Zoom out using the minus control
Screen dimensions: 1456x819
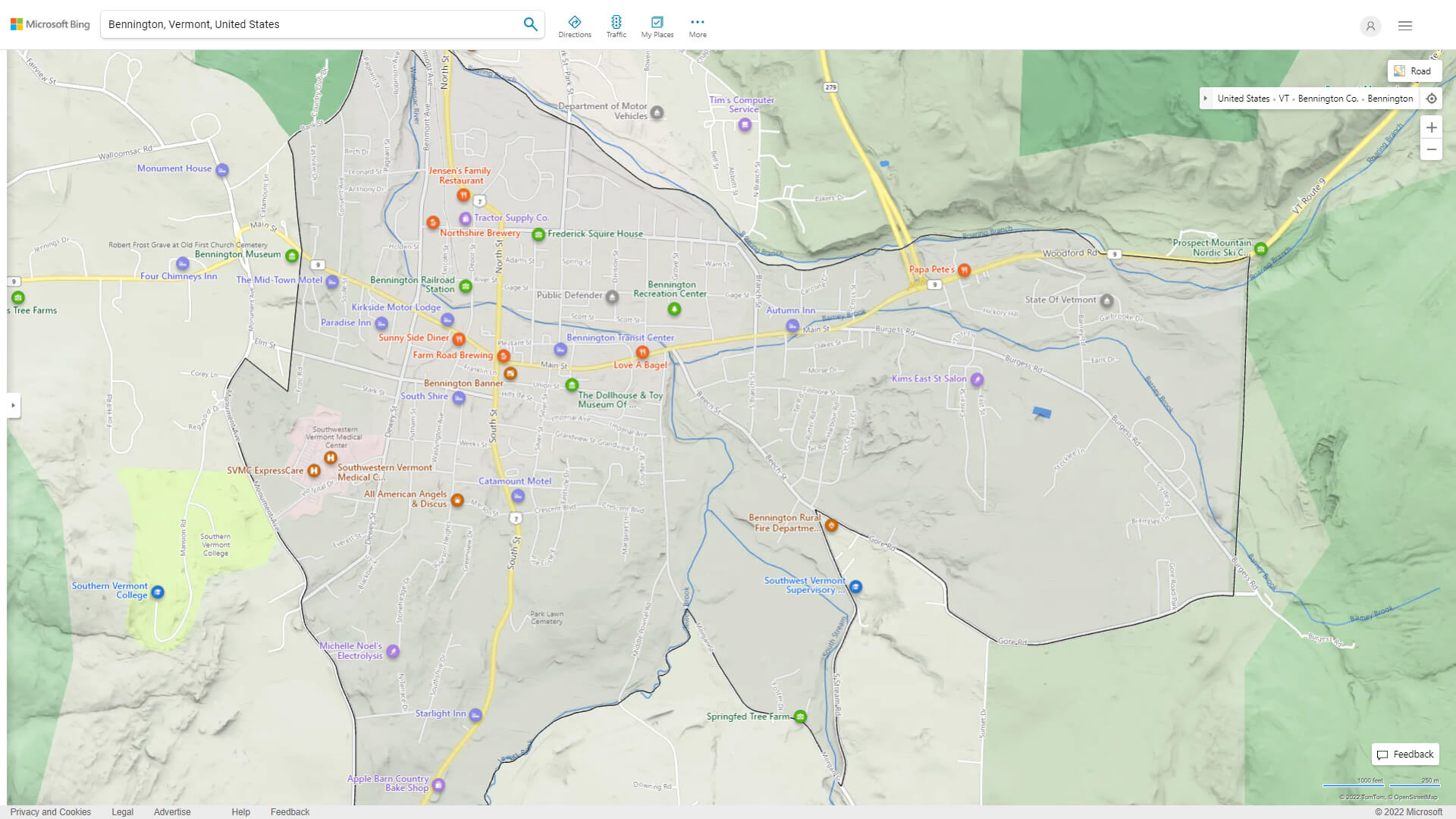click(x=1432, y=149)
